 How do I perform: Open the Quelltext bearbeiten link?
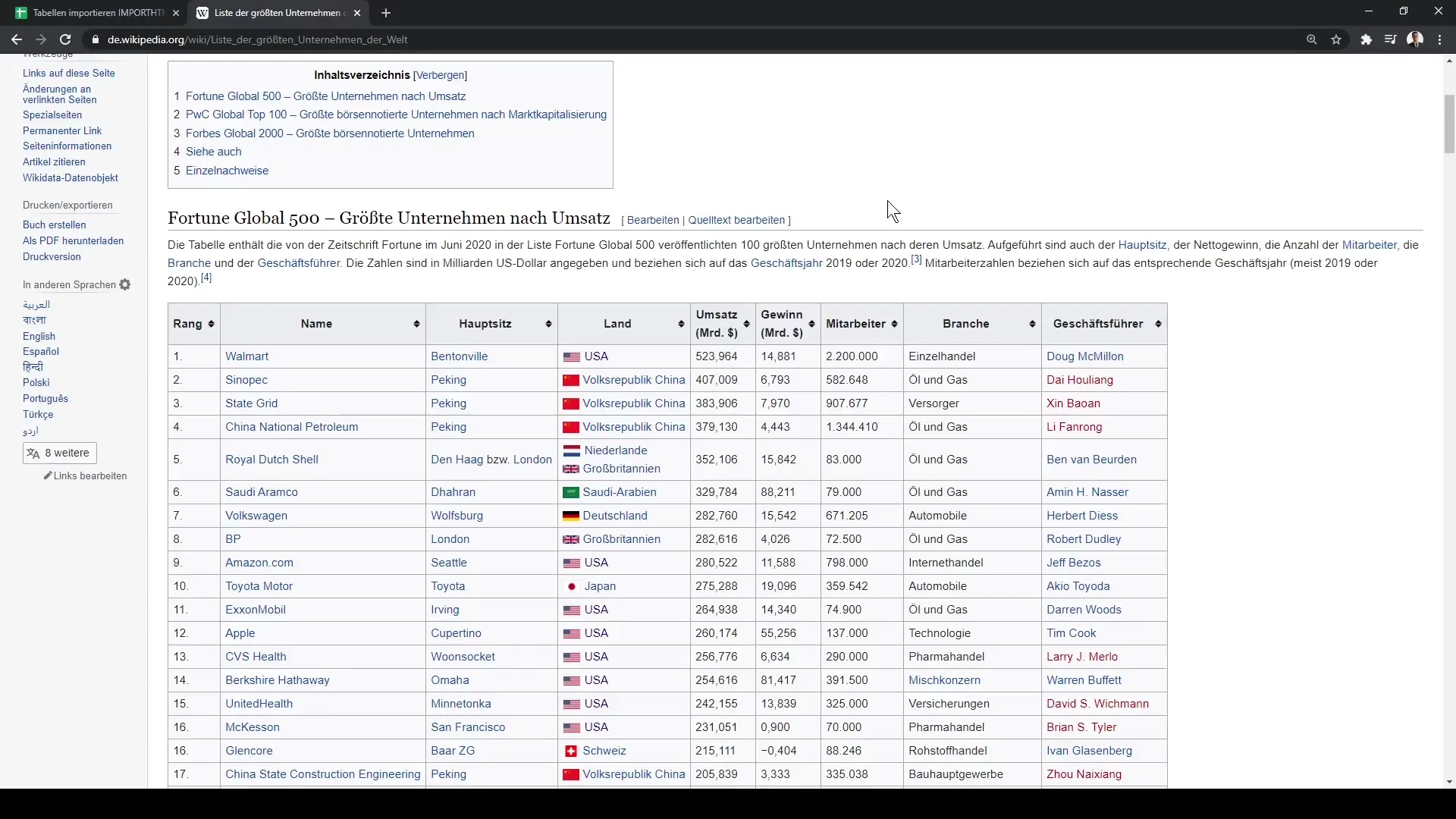[x=736, y=219]
